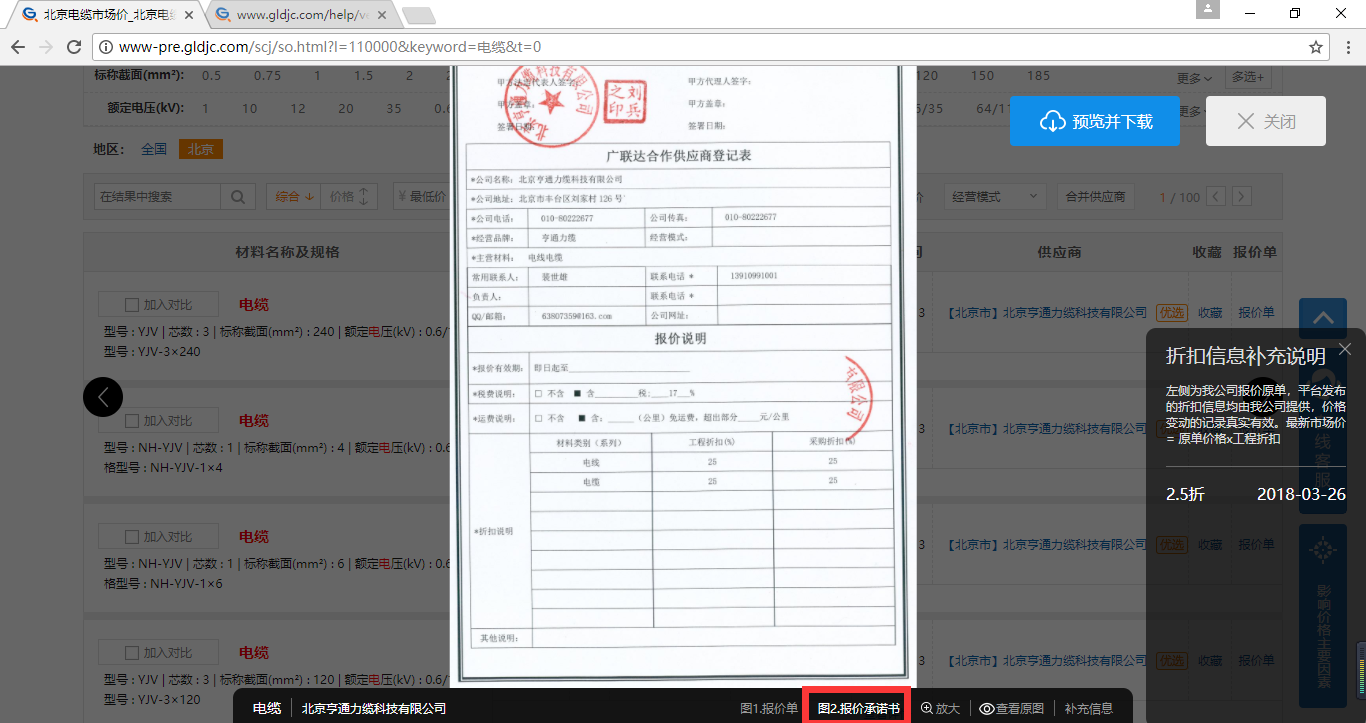Click browser forward arrow

[x=46, y=47]
